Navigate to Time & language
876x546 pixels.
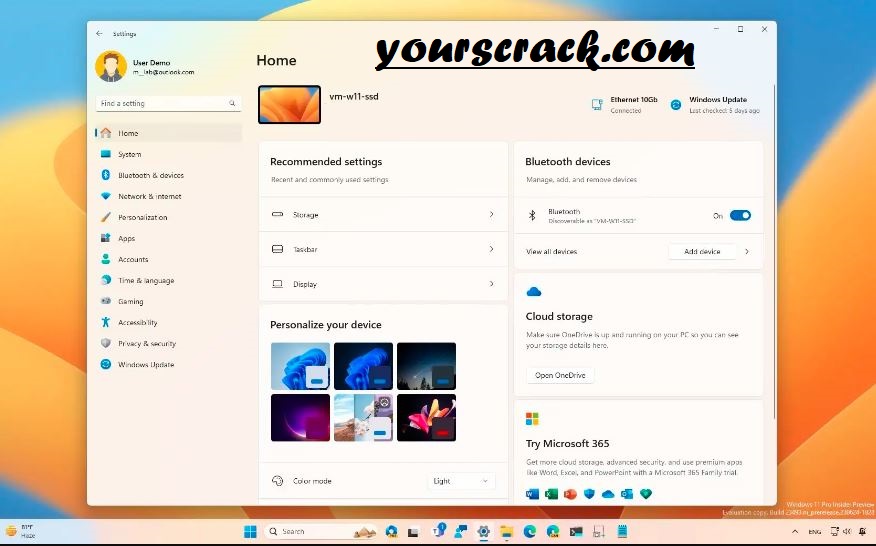point(168,281)
